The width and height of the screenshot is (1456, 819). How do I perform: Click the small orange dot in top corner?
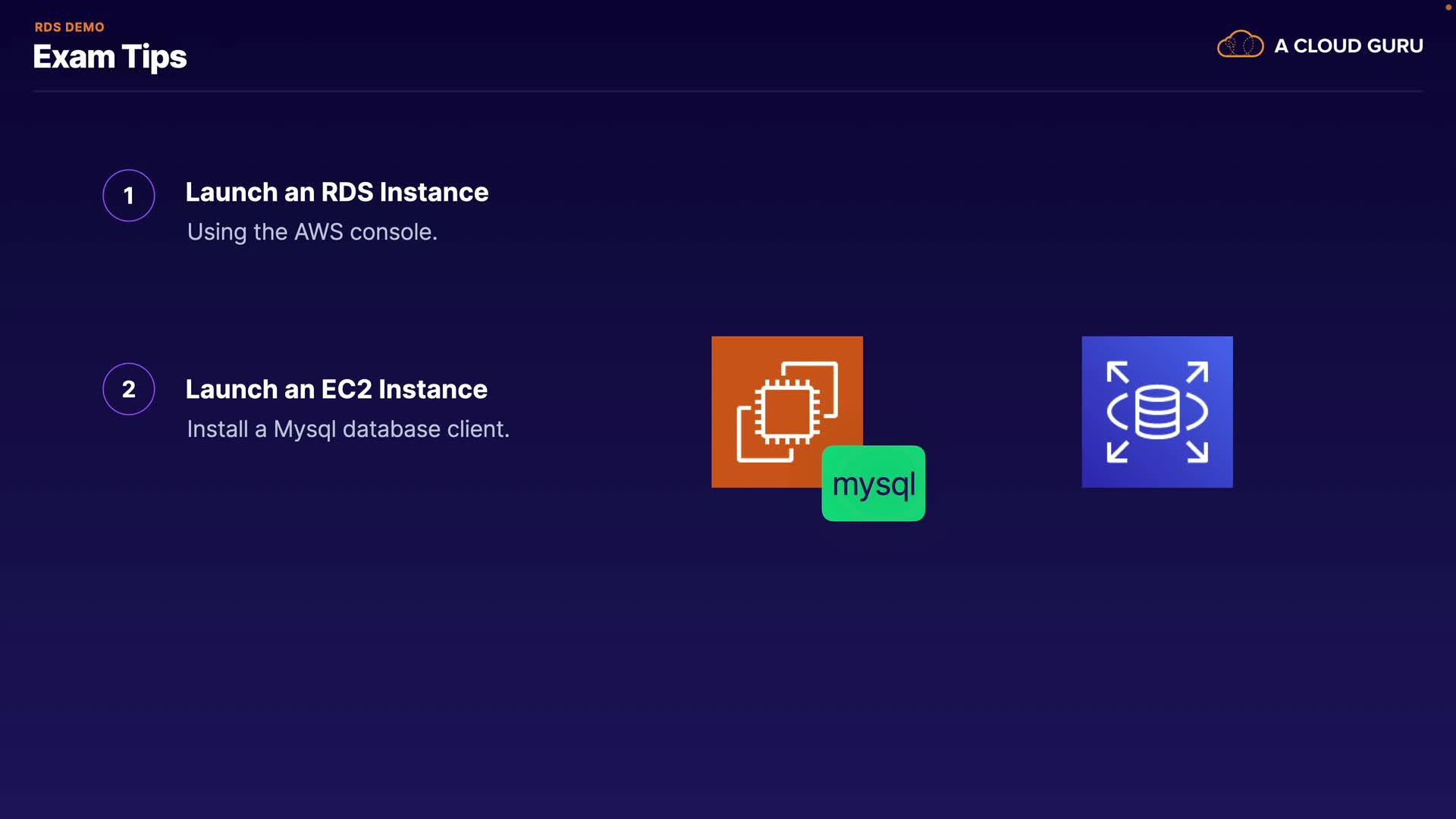point(1448,7)
